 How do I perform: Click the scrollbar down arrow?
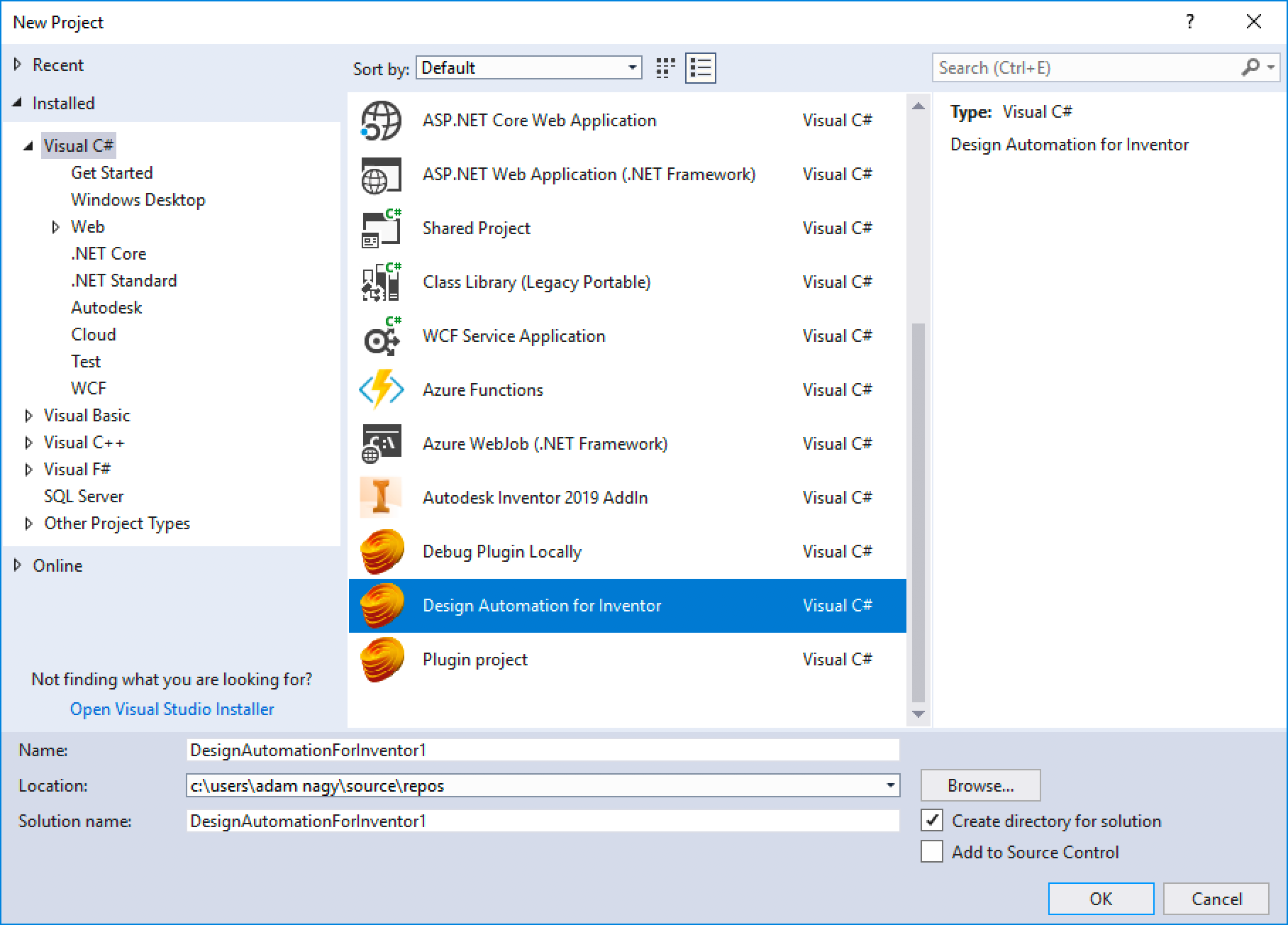click(x=918, y=714)
